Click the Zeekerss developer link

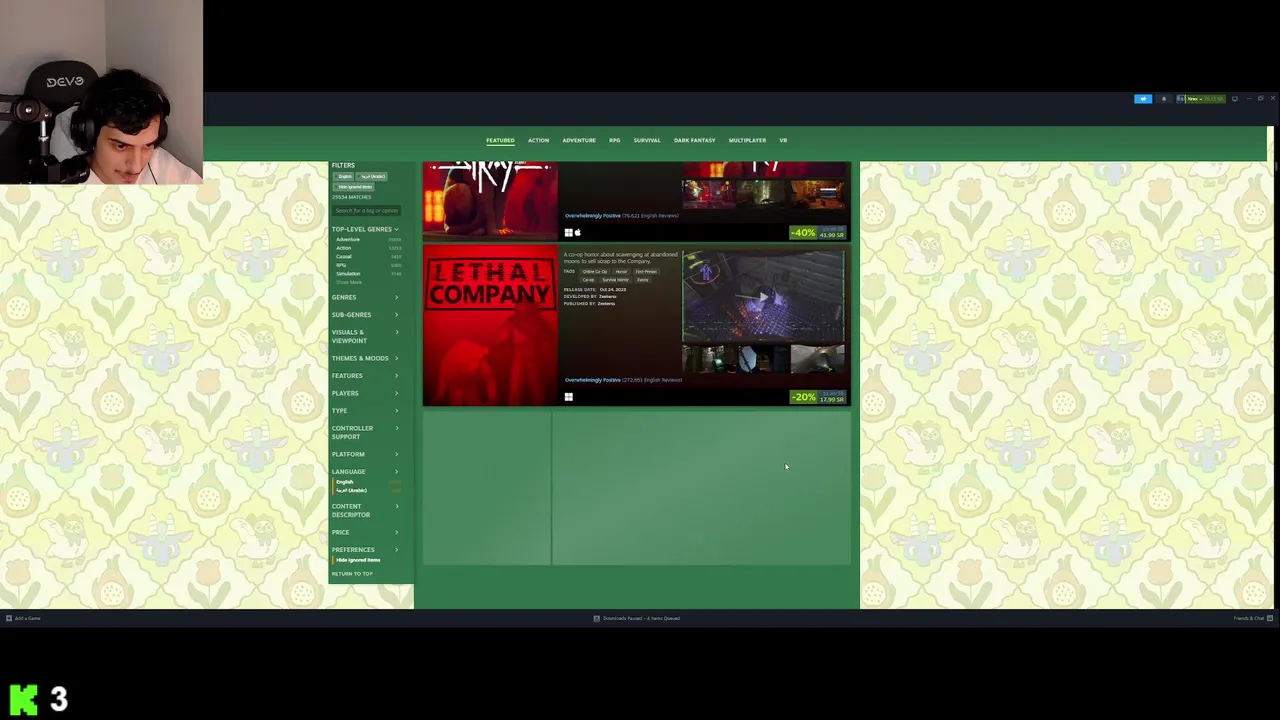click(x=606, y=297)
